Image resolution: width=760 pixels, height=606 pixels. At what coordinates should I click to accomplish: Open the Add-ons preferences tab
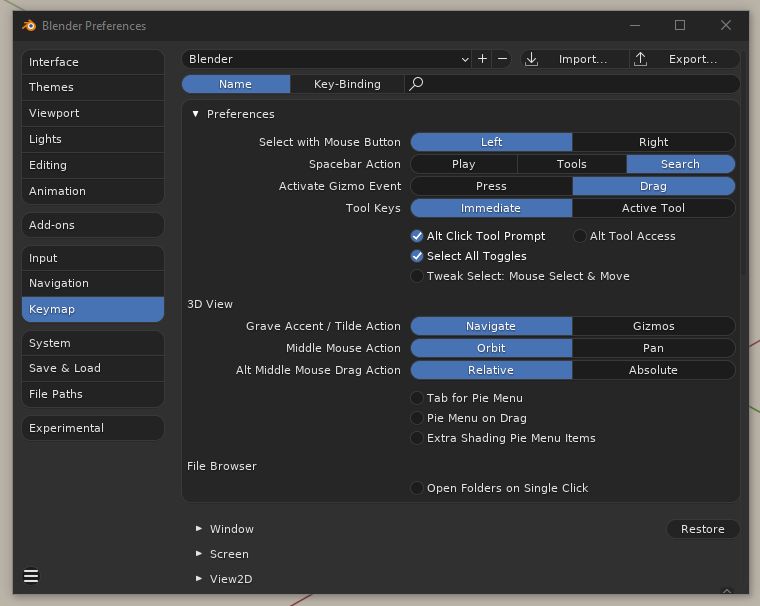pos(93,225)
